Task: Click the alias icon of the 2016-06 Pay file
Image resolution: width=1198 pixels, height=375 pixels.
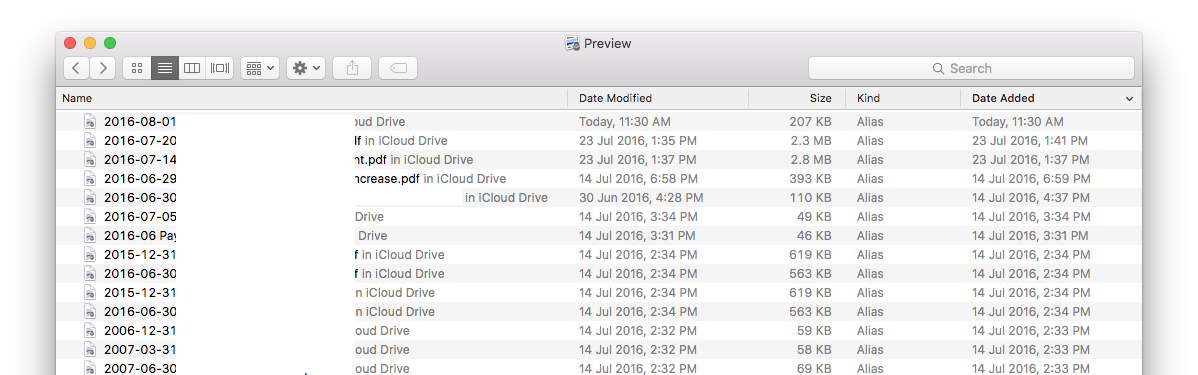Action: coord(90,236)
